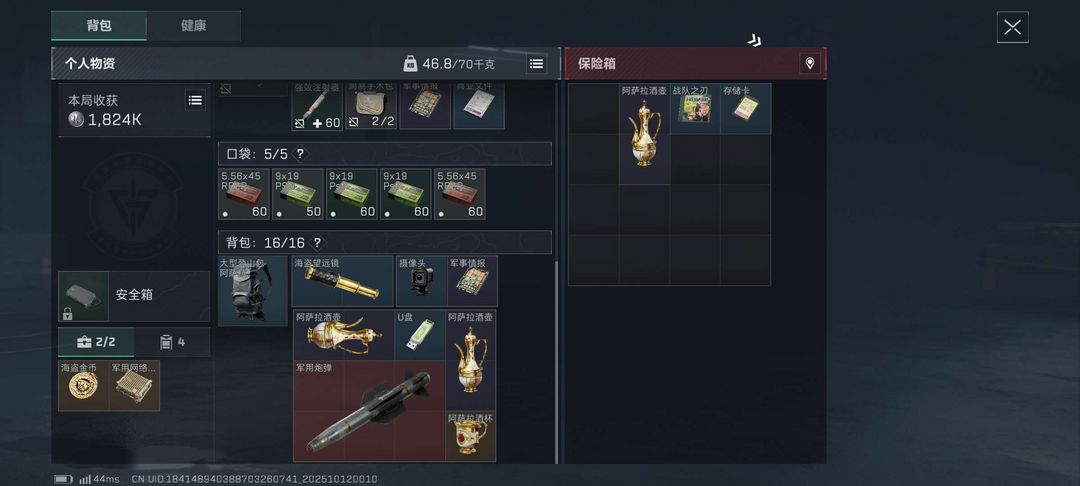Select the 摄像头 camera item
This screenshot has width=1080, height=486.
[x=422, y=281]
